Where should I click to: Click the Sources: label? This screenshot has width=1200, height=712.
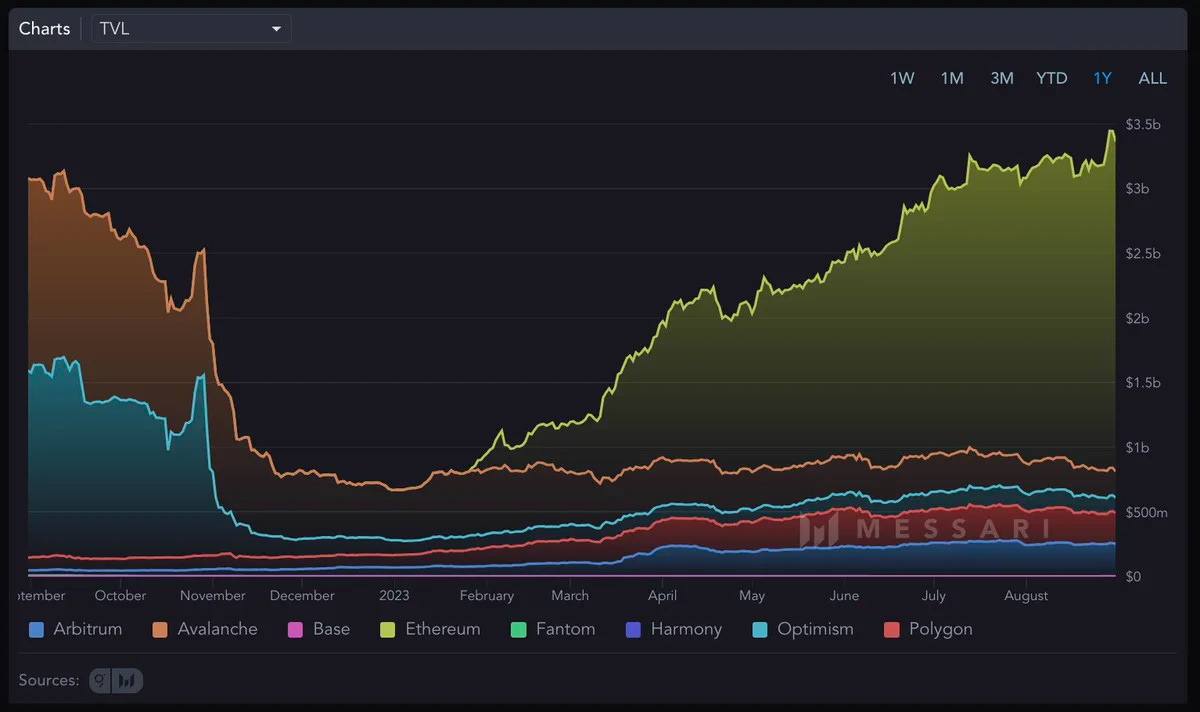coord(48,681)
